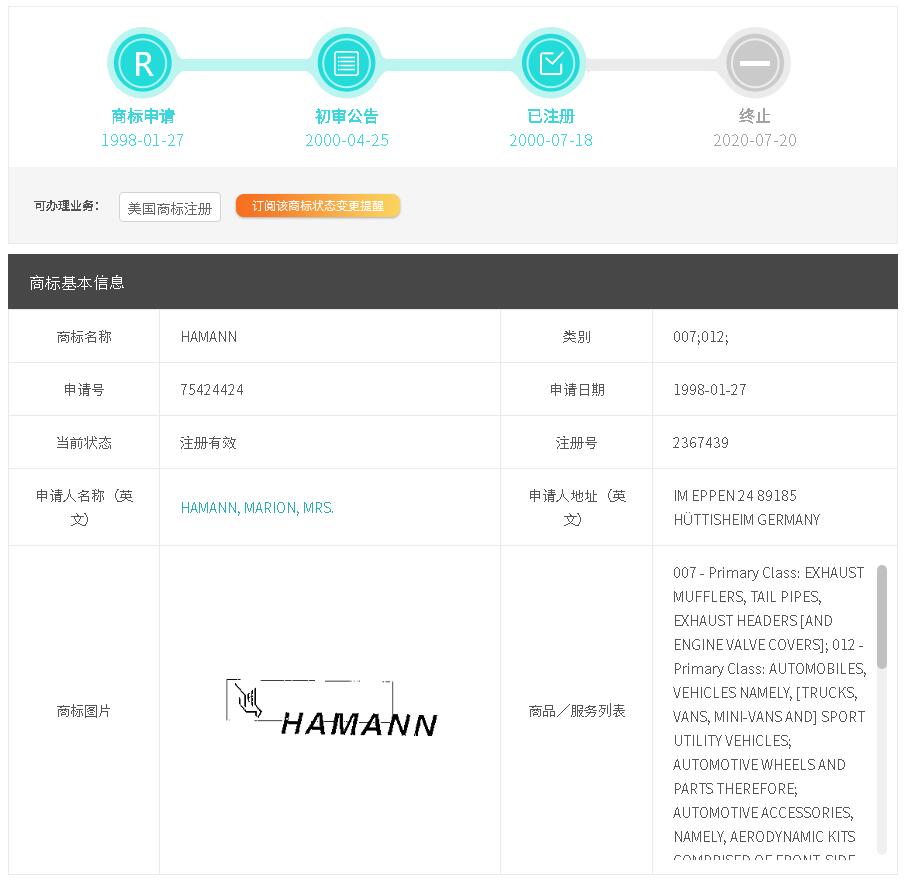The height and width of the screenshot is (882, 904).
Task: Click the class value 007;012;
Action: pyautogui.click(x=700, y=336)
